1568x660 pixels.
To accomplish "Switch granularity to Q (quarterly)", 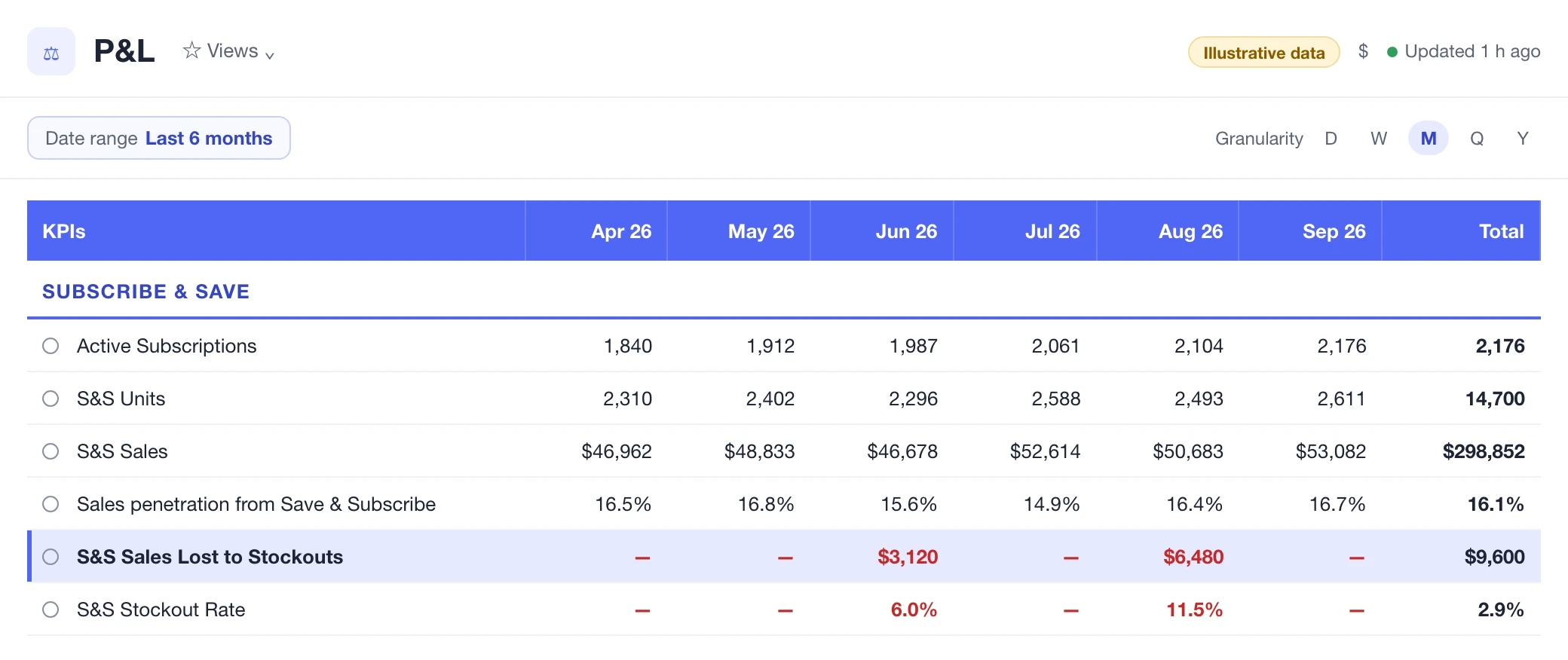I will tap(1477, 139).
